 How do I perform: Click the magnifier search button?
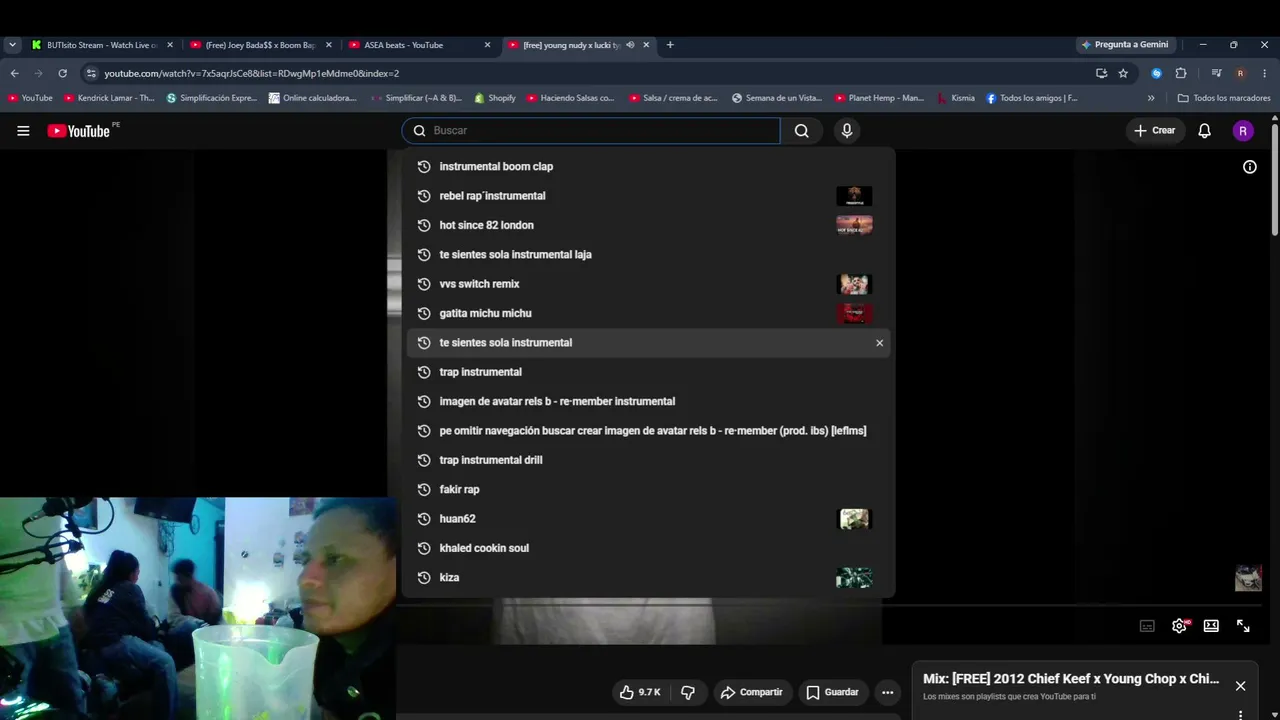tap(802, 131)
